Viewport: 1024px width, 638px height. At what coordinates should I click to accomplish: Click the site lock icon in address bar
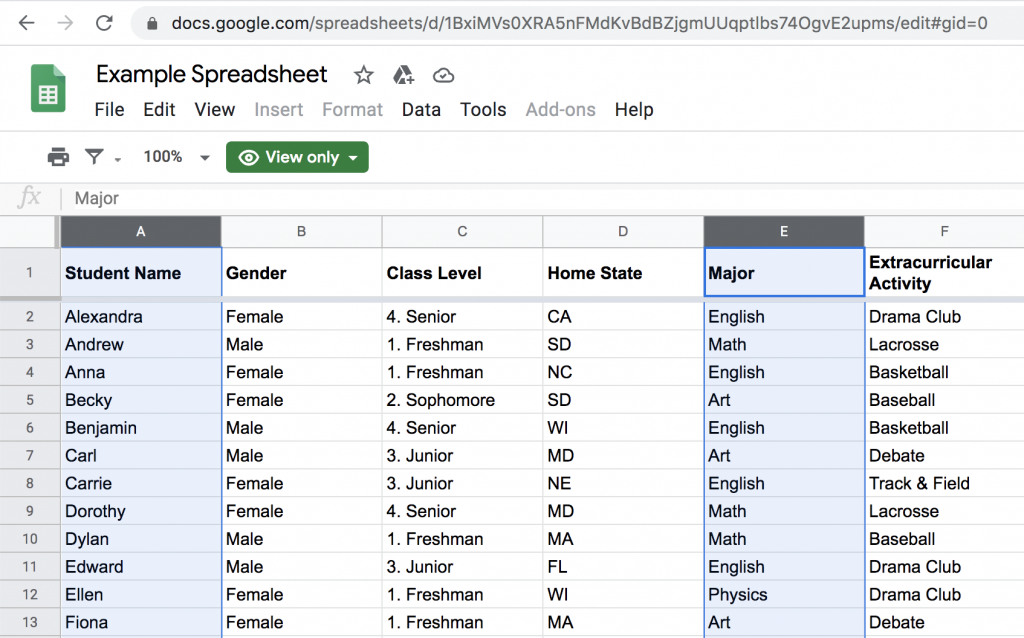[x=152, y=23]
